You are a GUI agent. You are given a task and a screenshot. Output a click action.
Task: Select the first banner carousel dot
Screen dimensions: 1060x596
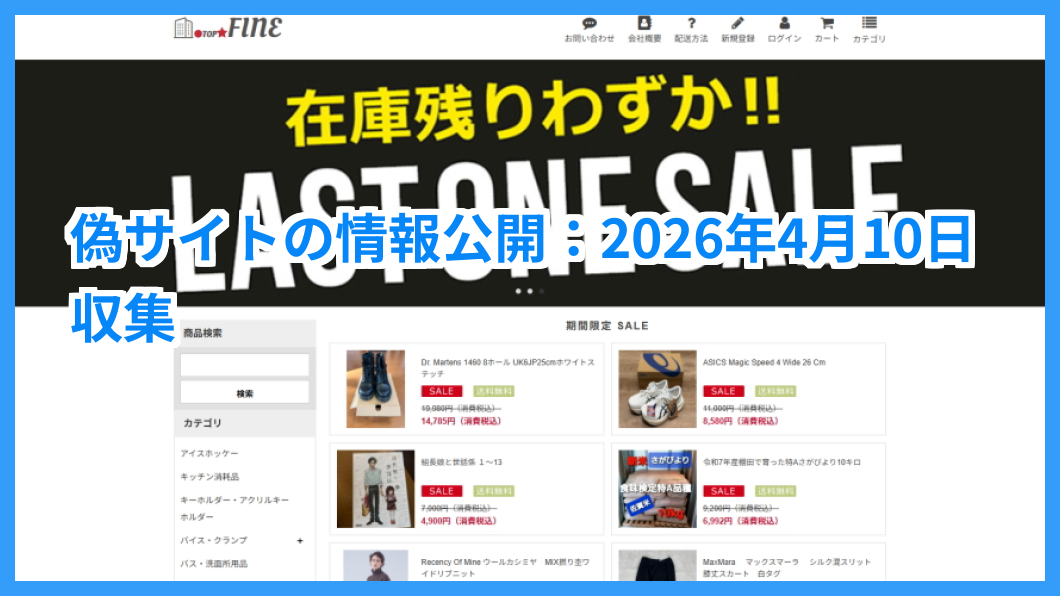[518, 291]
